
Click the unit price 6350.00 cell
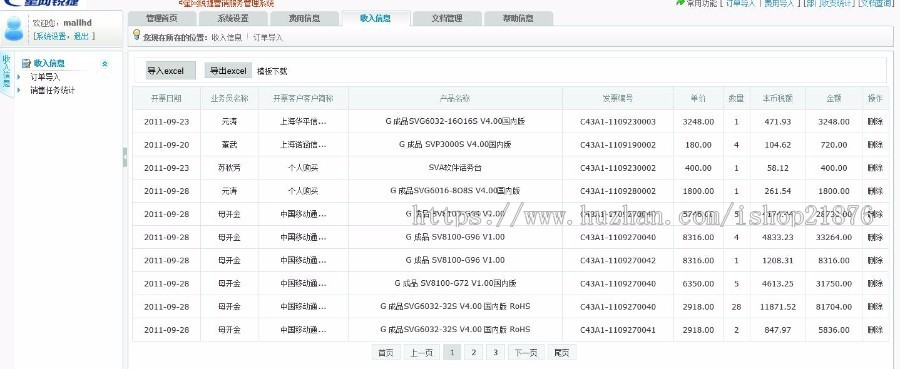698,283
